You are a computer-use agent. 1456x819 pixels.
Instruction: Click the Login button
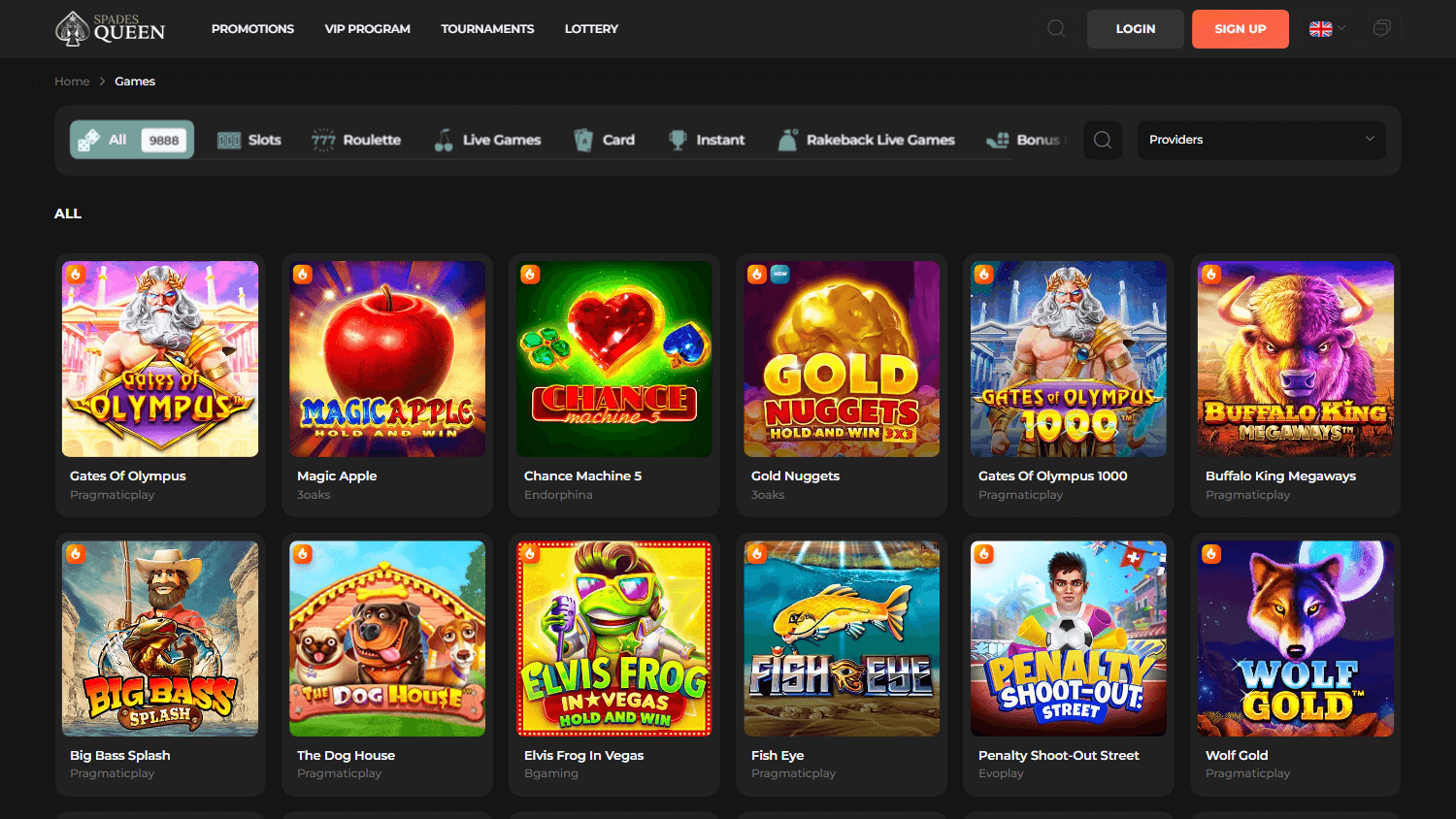[1136, 29]
